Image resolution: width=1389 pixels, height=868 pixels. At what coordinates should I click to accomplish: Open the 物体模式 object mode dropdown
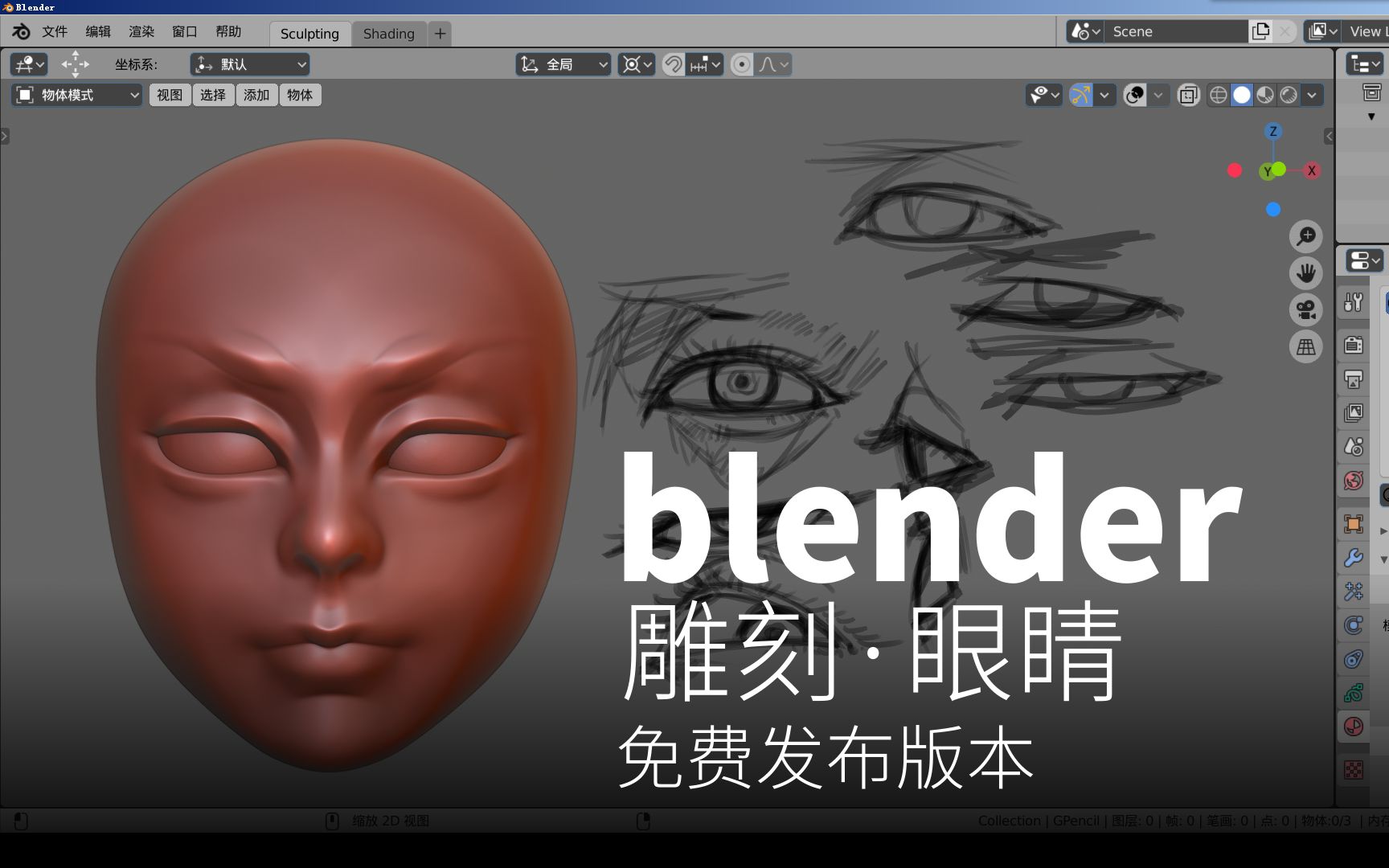pyautogui.click(x=77, y=95)
